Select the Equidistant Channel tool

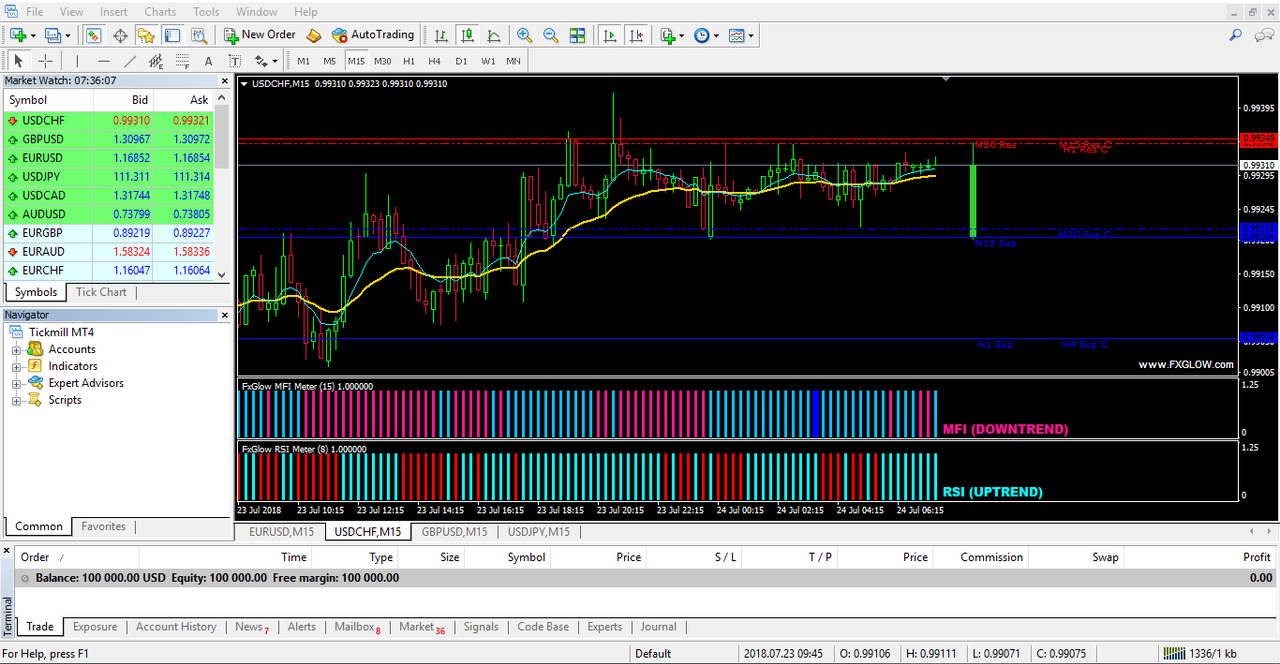pos(156,61)
